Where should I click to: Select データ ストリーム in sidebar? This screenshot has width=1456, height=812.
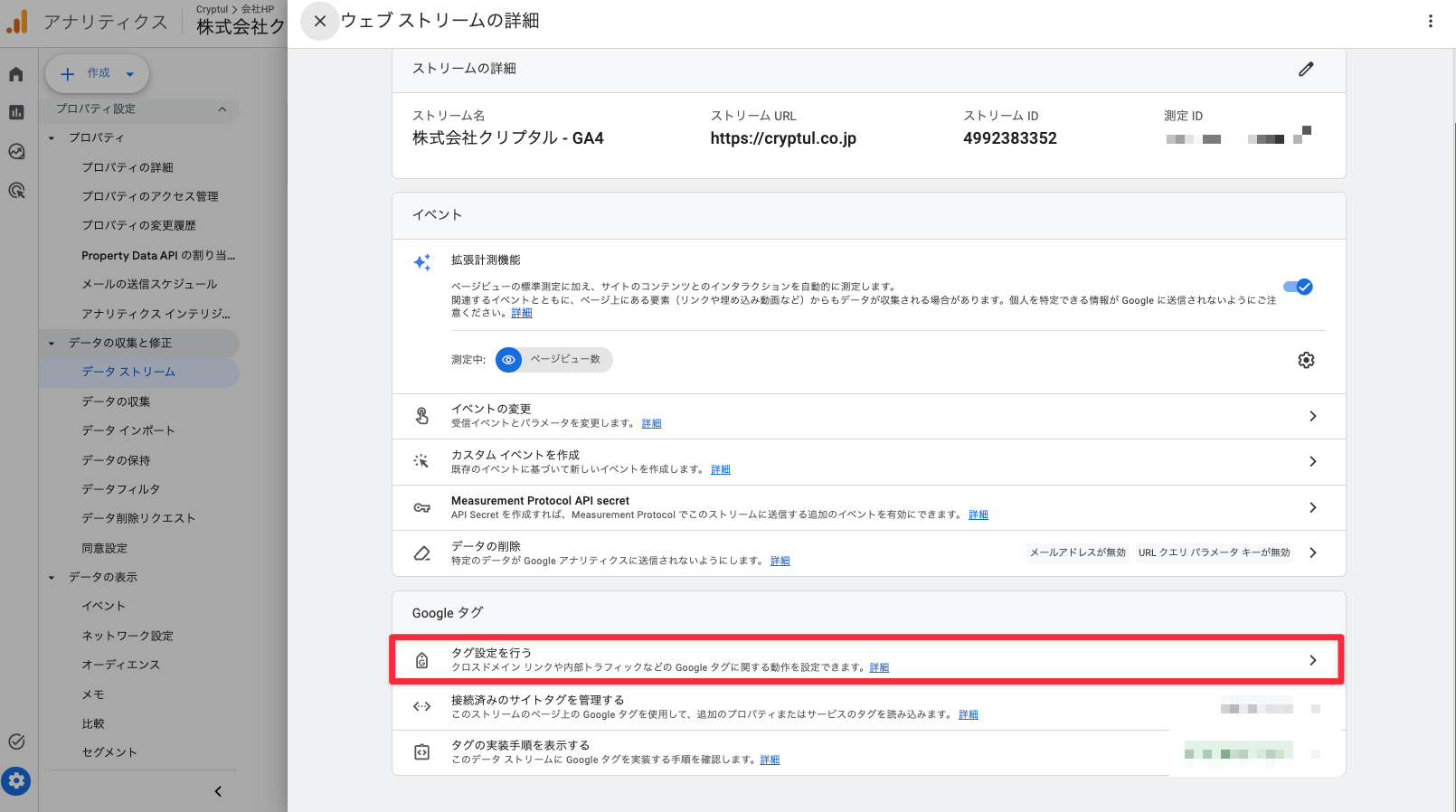128,372
